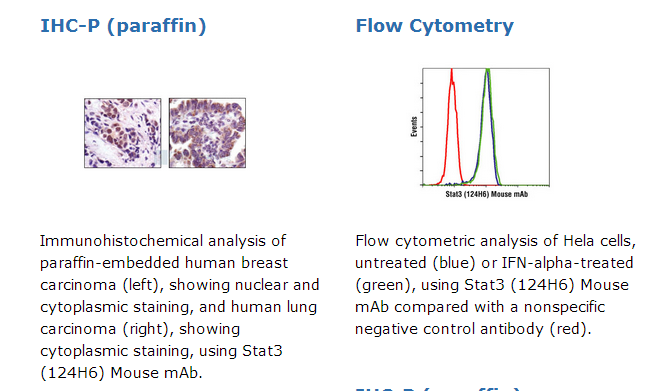Click '(124H6) Mouse mAb.' ending the left paragraph
Viewport: 661px width, 391px height.
[x=121, y=373]
